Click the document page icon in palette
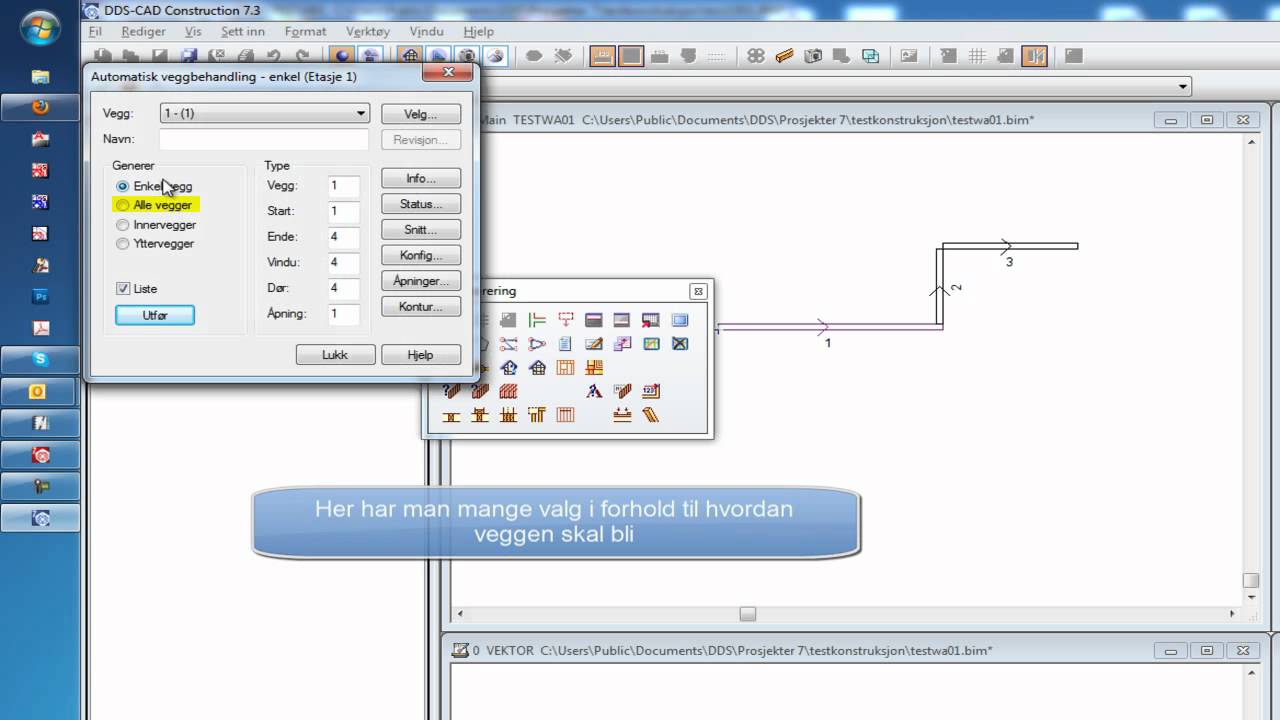Screen dimensions: 1280x720 click(565, 344)
